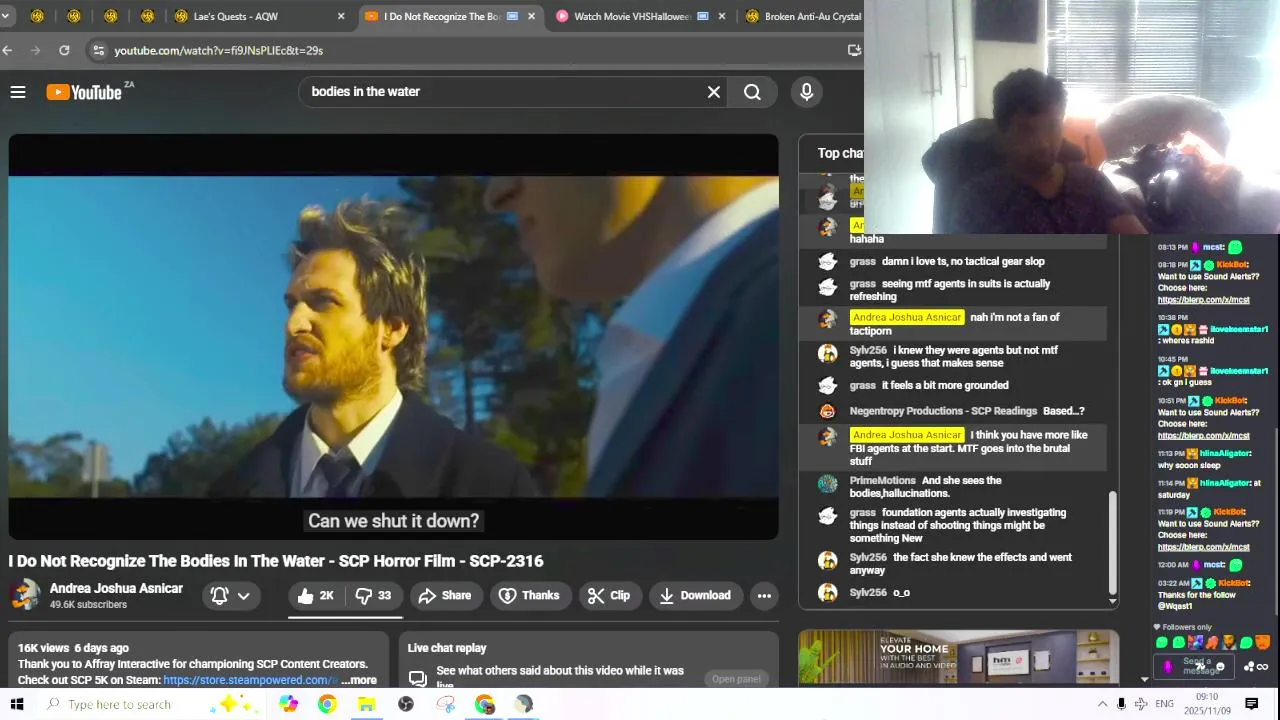This screenshot has width=1280, height=720.
Task: Open the OBS Studio taskbar icon
Action: [x=406, y=704]
